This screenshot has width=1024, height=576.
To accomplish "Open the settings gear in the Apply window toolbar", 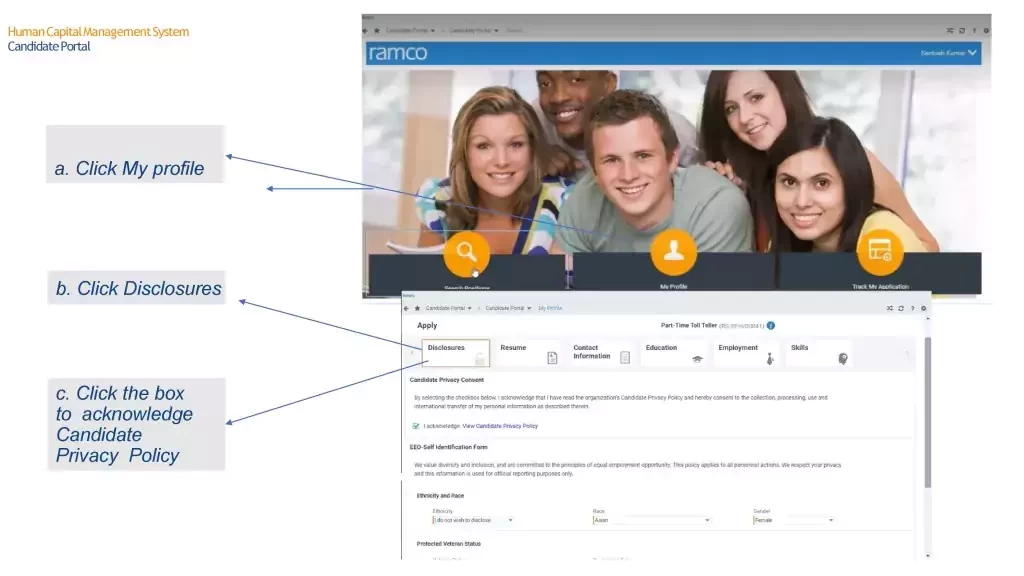I will [x=923, y=308].
